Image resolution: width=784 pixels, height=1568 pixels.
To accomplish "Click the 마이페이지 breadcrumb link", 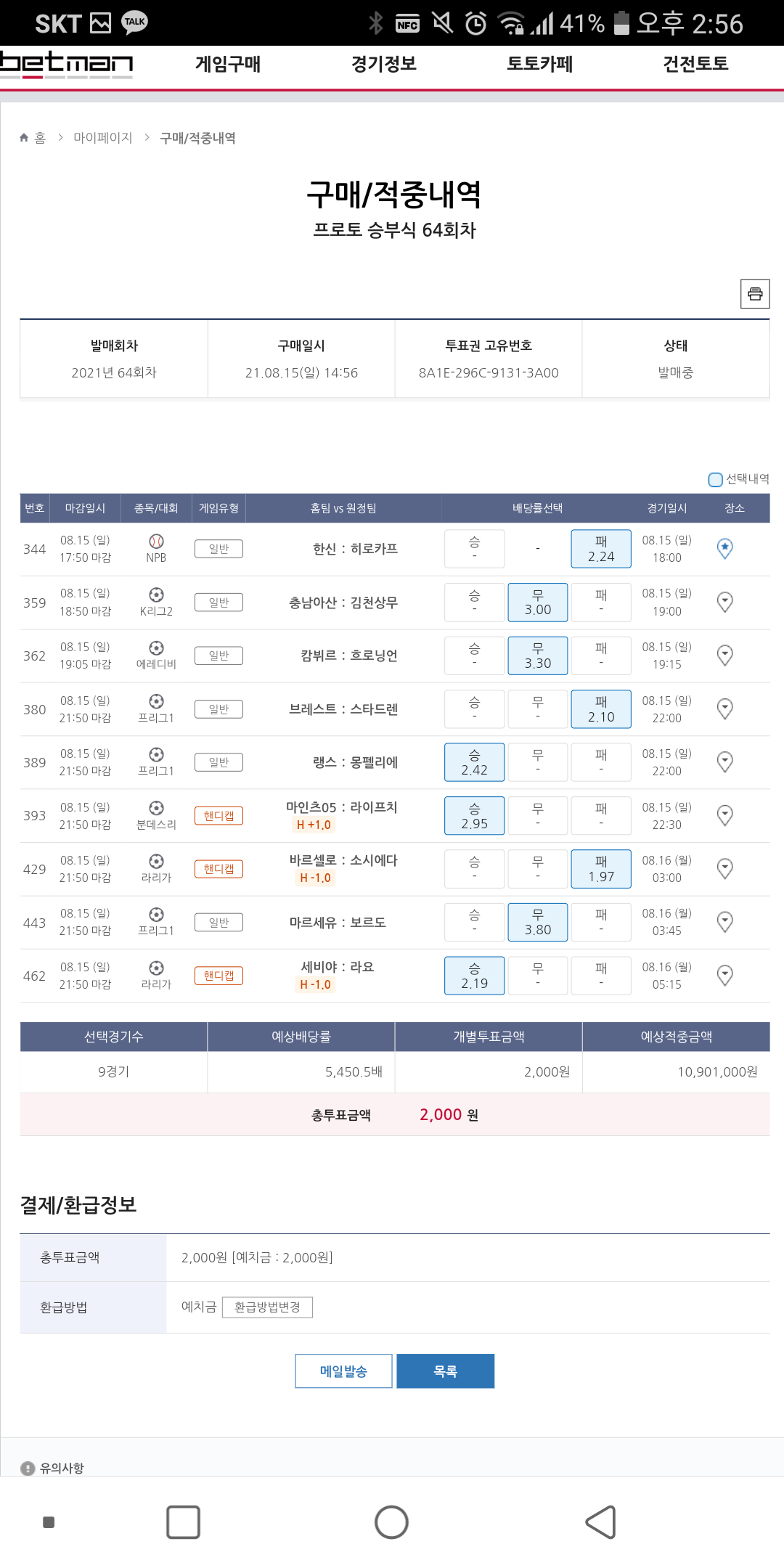I will (102, 138).
